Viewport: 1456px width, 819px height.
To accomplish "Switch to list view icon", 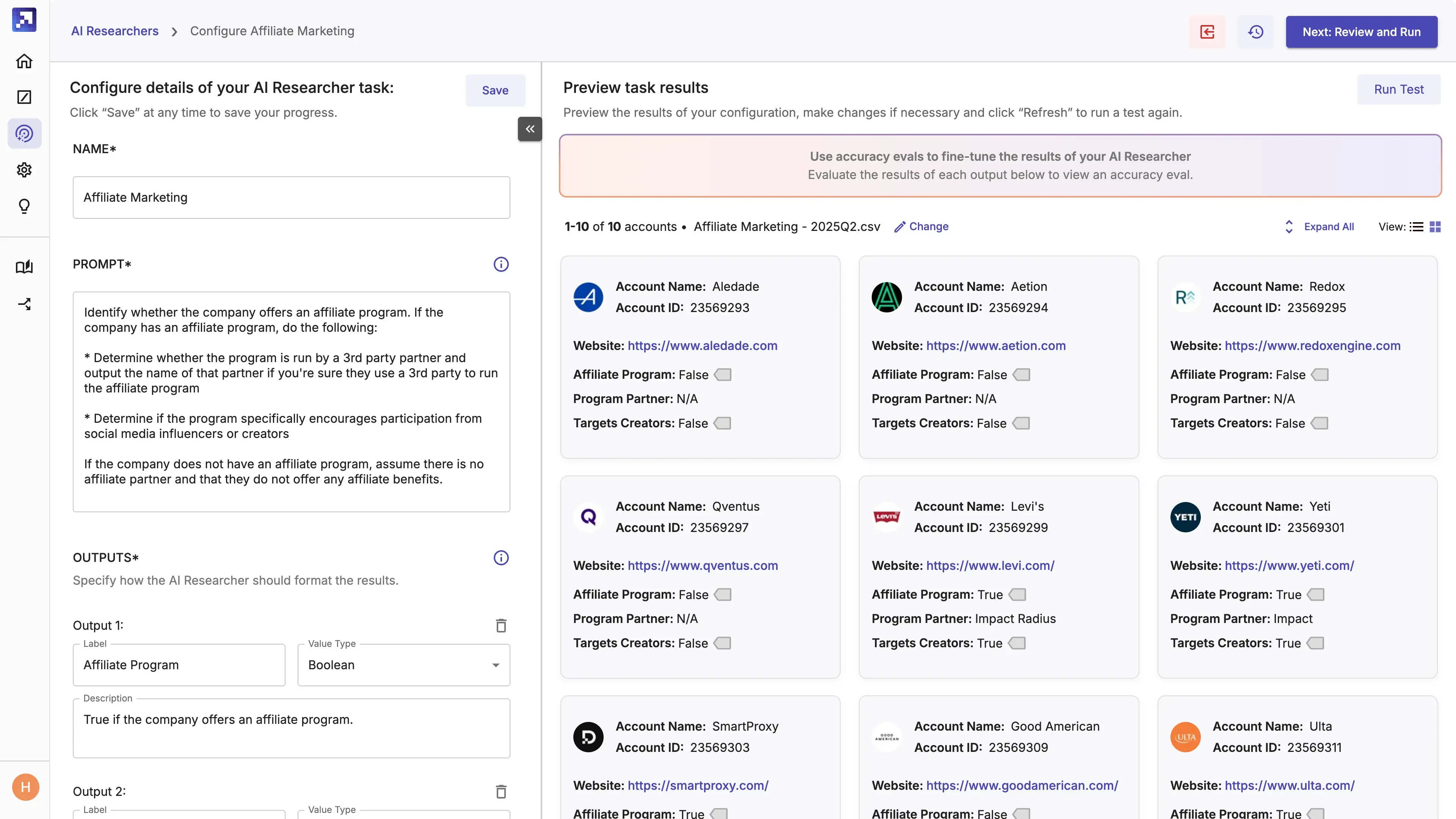I will click(1417, 227).
